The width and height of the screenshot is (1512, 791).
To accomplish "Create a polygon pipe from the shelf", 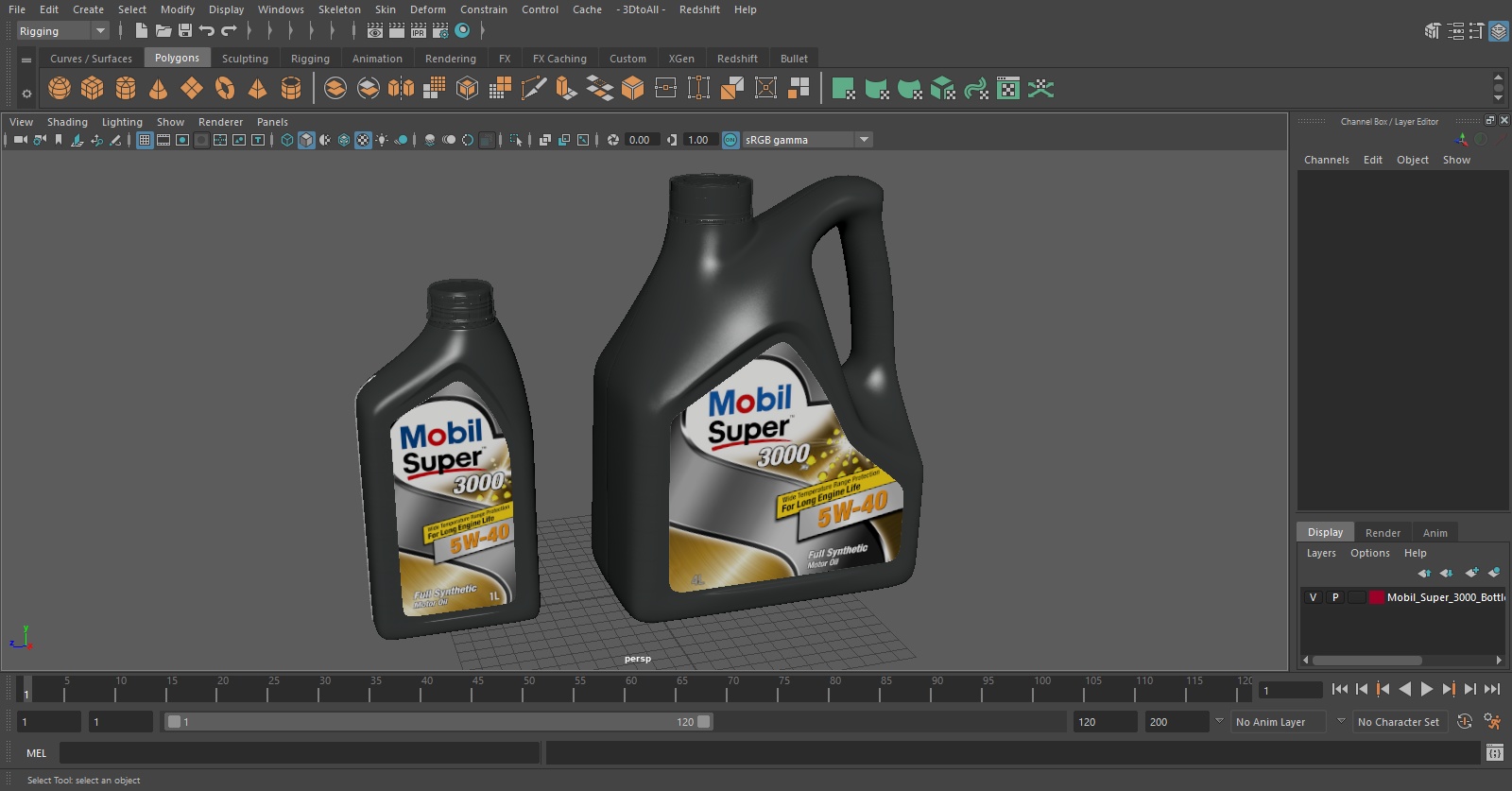I will click(291, 89).
